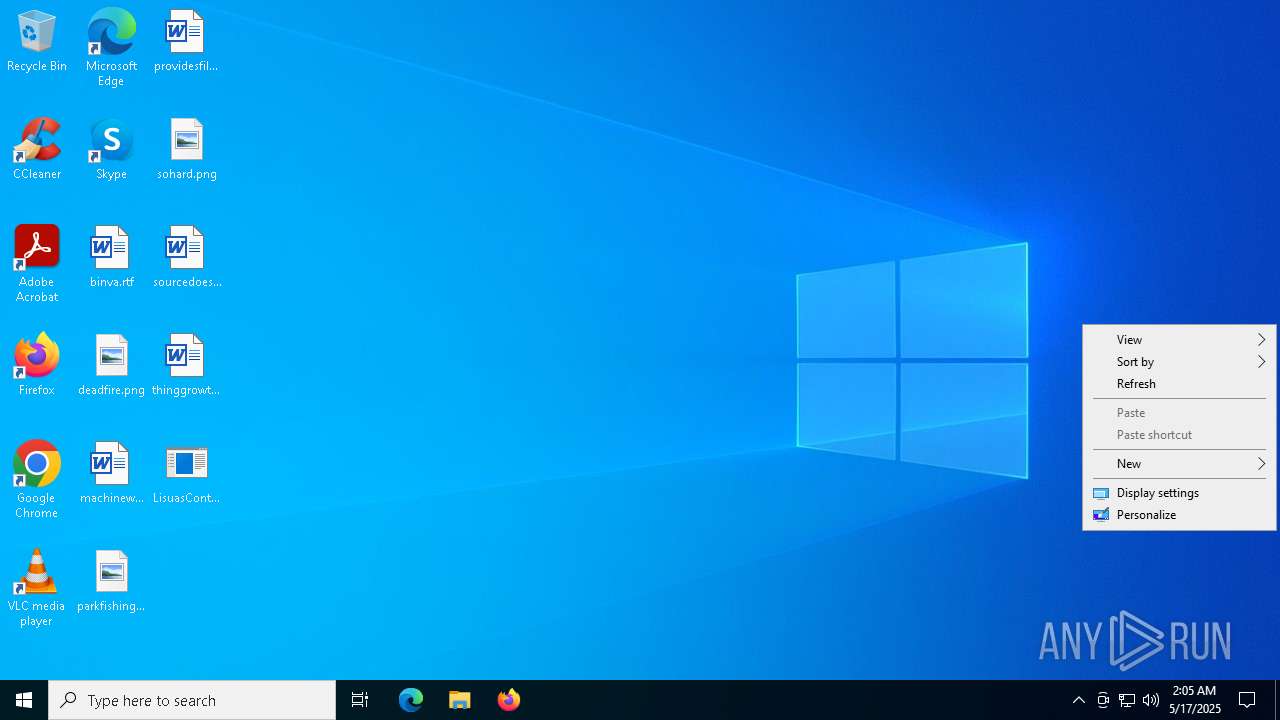
Task: Show hidden system tray icons
Action: [x=1079, y=700]
